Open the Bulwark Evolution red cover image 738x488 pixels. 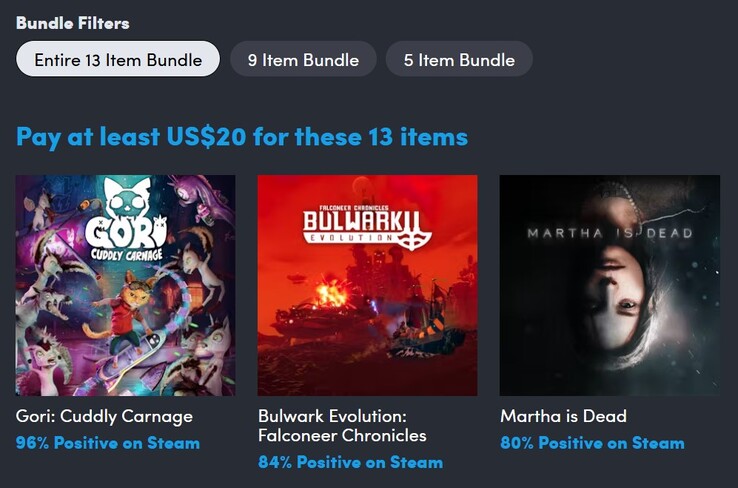tap(367, 285)
